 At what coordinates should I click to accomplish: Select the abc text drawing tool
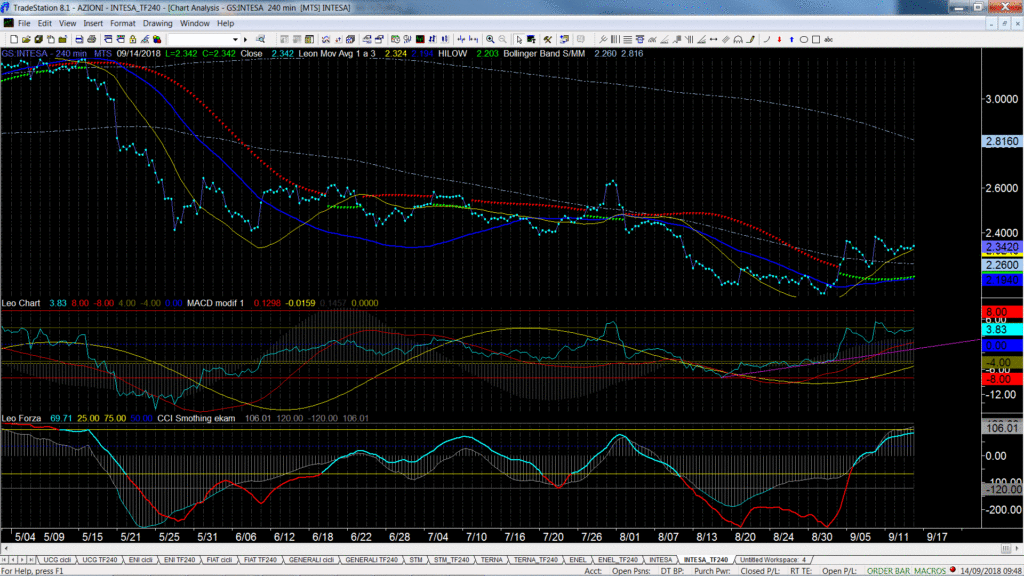point(829,40)
